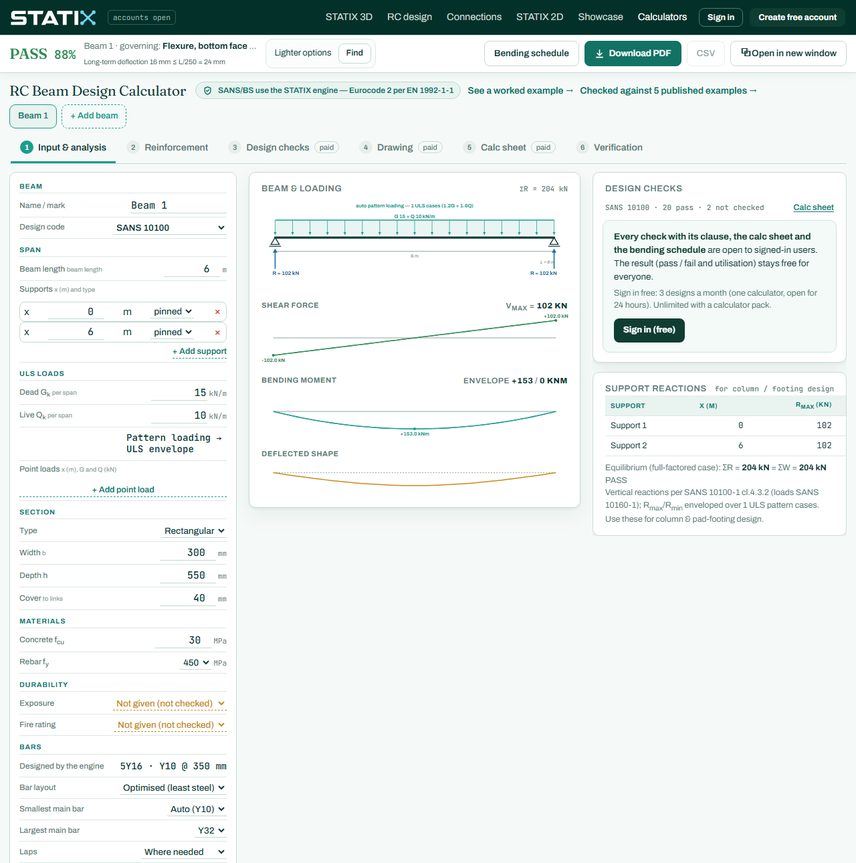Viewport: 856px width, 863px height.
Task: Change second support type from pinned
Action: (x=172, y=332)
